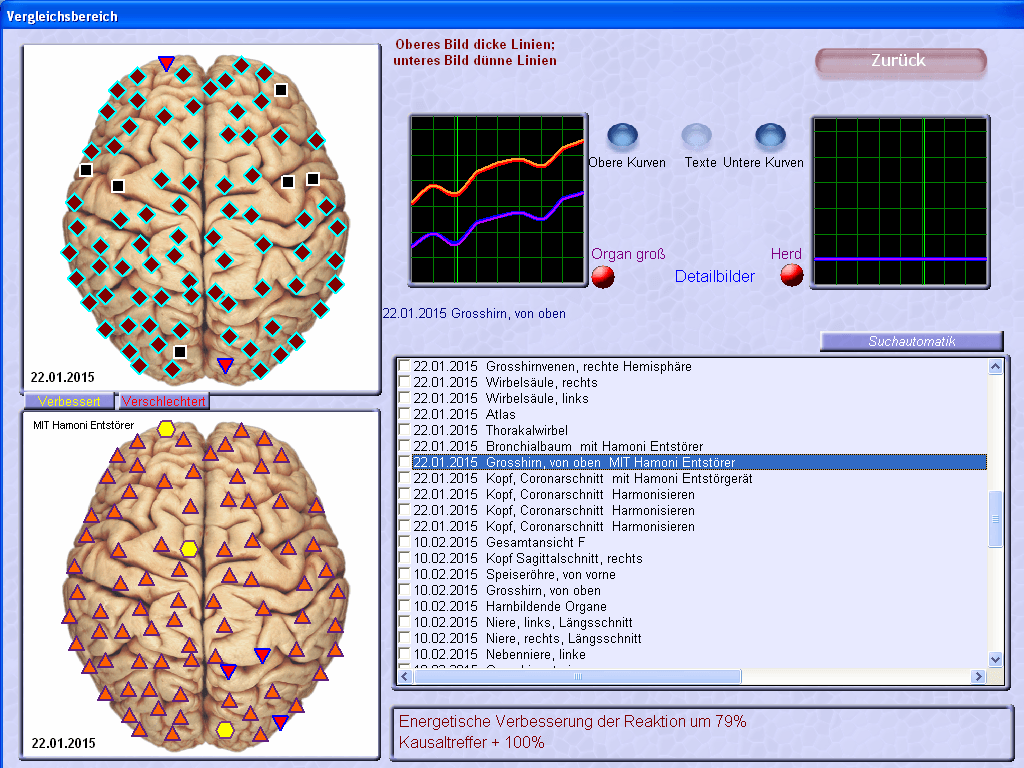Click horizontal scrollbar right arrow
The image size is (1024, 768).
tap(978, 676)
